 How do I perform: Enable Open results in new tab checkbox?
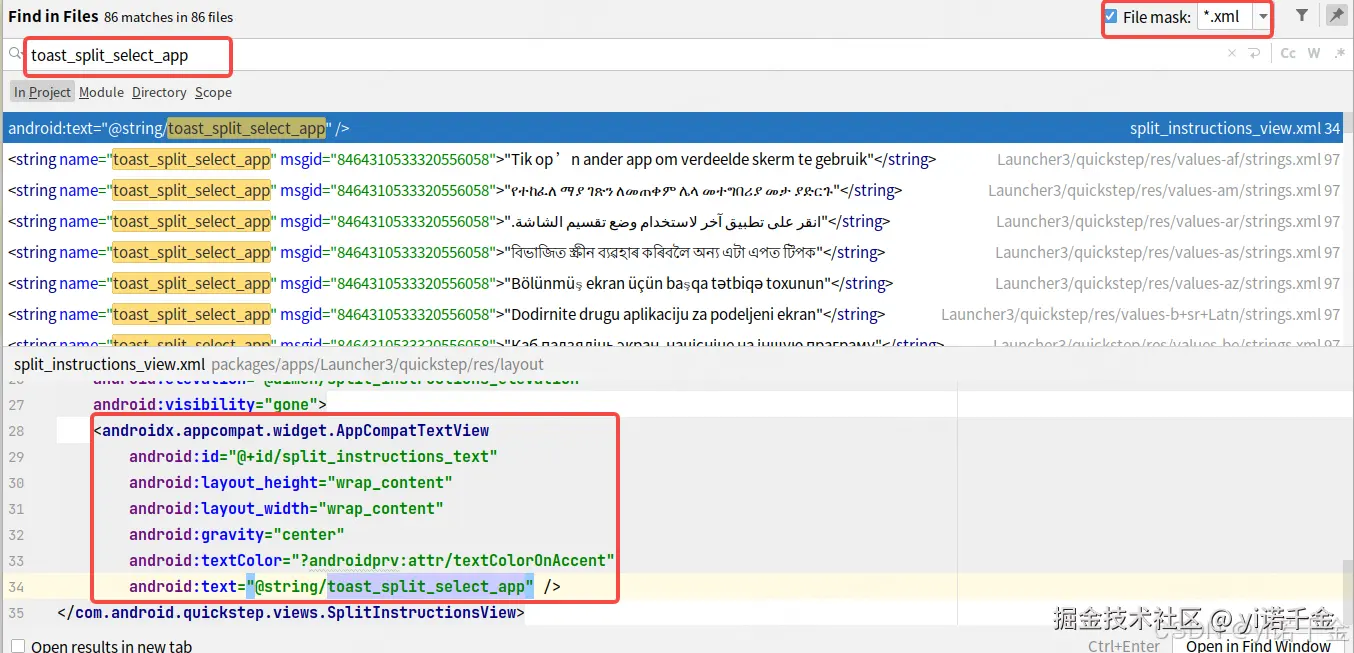pyautogui.click(x=17, y=646)
